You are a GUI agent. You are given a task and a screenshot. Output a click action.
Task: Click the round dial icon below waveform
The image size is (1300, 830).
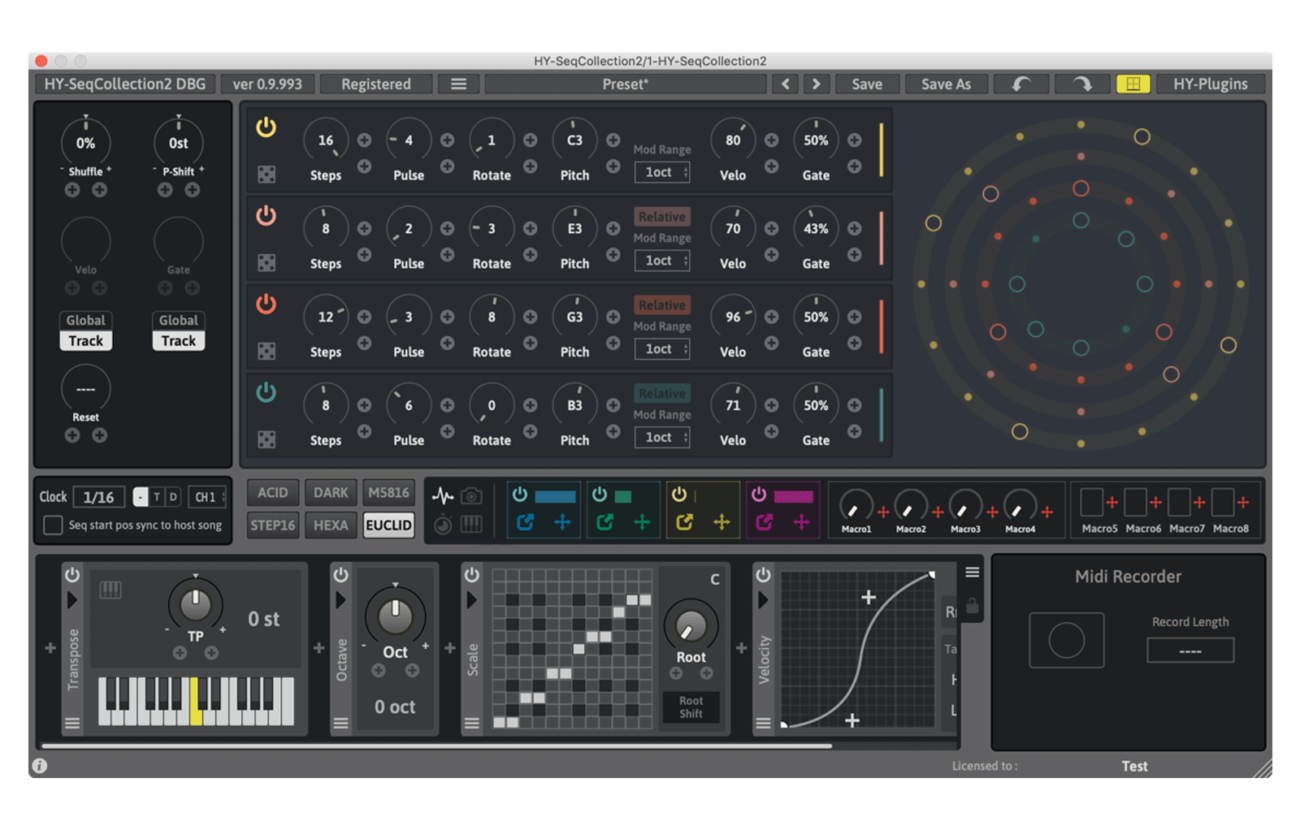pyautogui.click(x=443, y=523)
